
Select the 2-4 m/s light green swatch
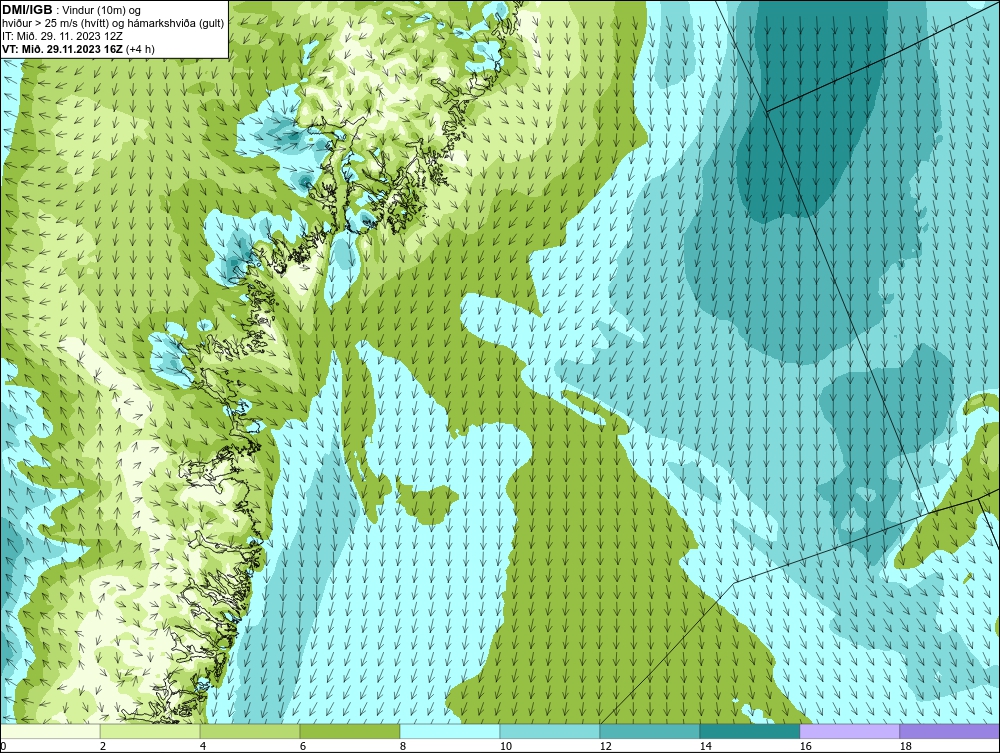pos(150,731)
